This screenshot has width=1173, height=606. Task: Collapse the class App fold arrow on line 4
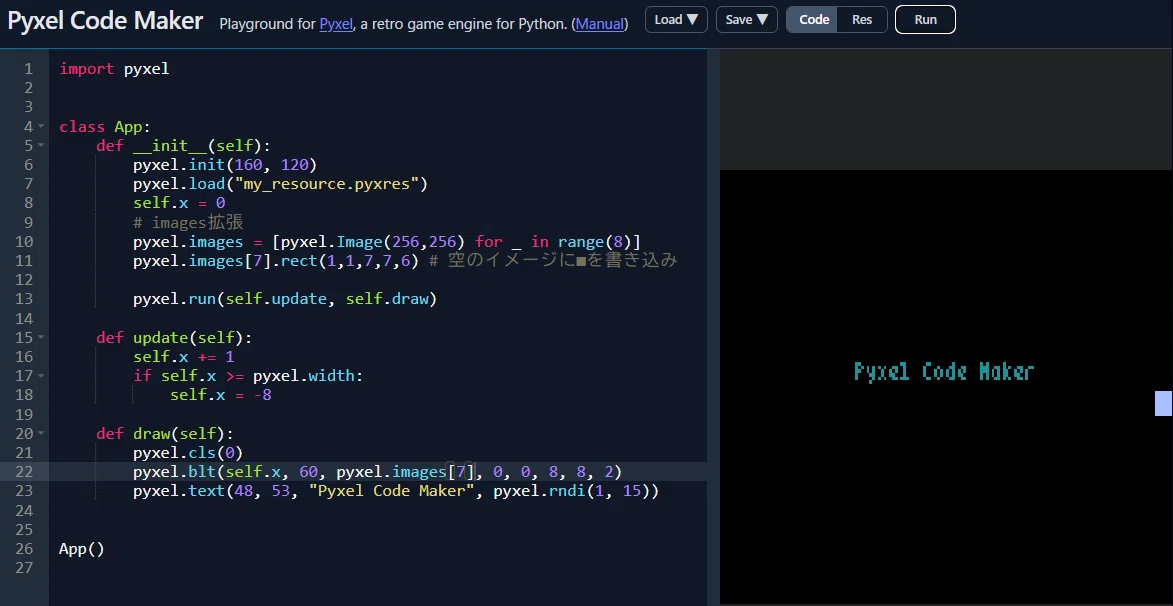(40, 126)
